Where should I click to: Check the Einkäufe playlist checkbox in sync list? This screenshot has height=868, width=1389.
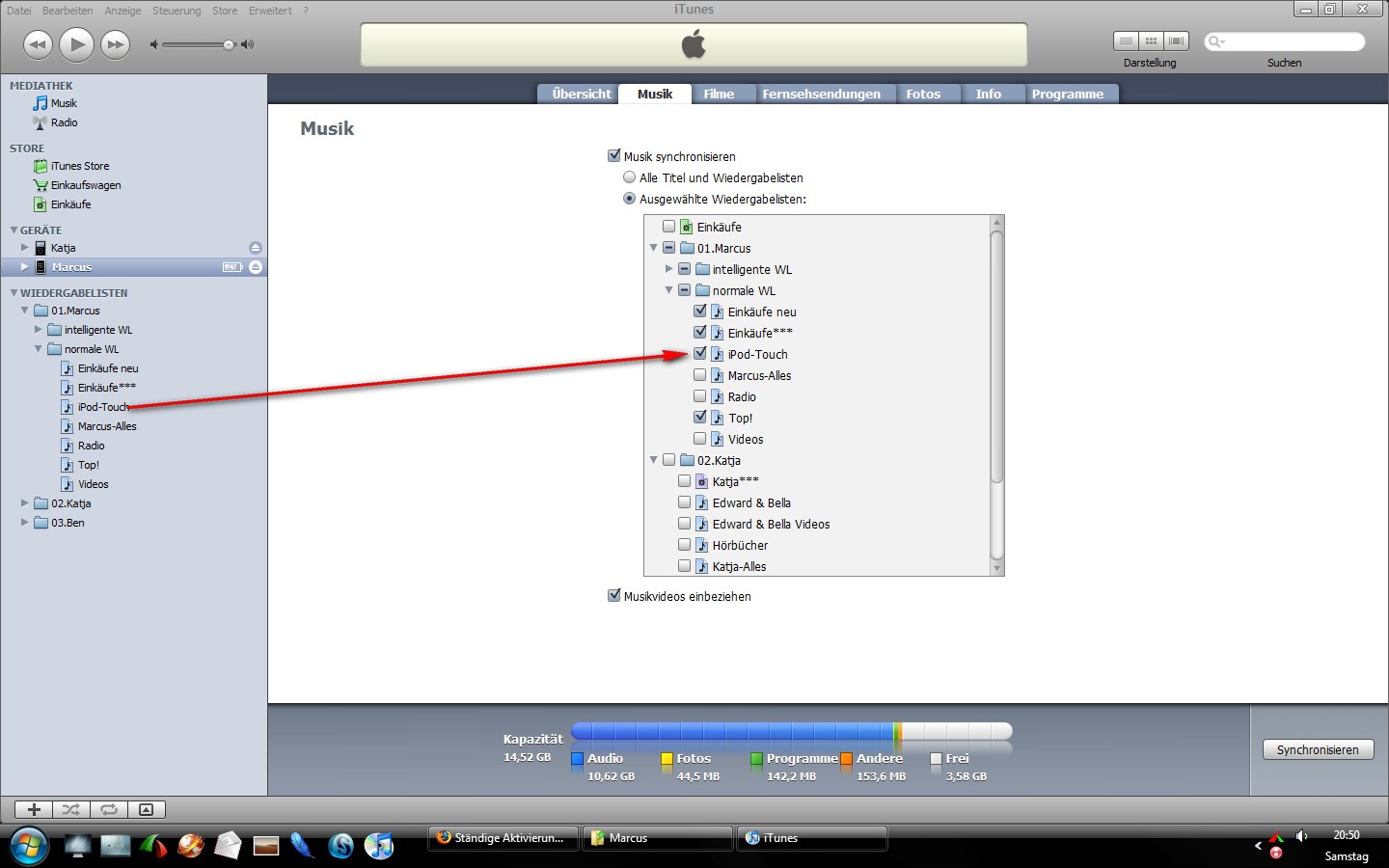pos(668,227)
